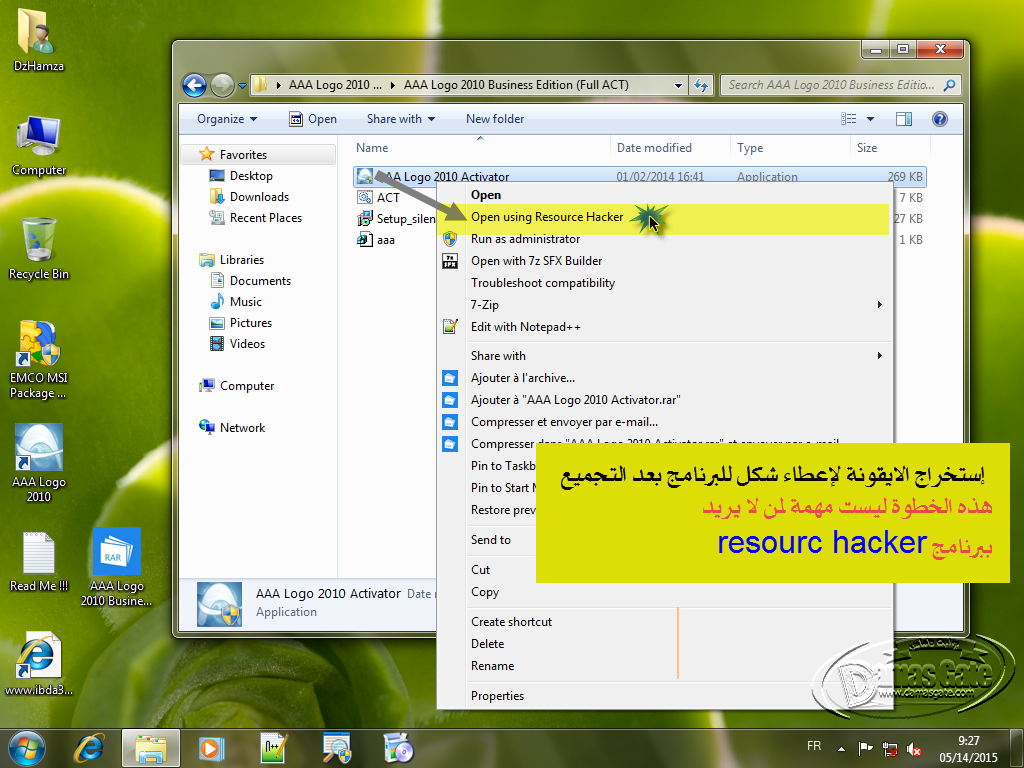Open the AAA Logo 2010 desktop shortcut
This screenshot has width=1024, height=768.
point(39,463)
